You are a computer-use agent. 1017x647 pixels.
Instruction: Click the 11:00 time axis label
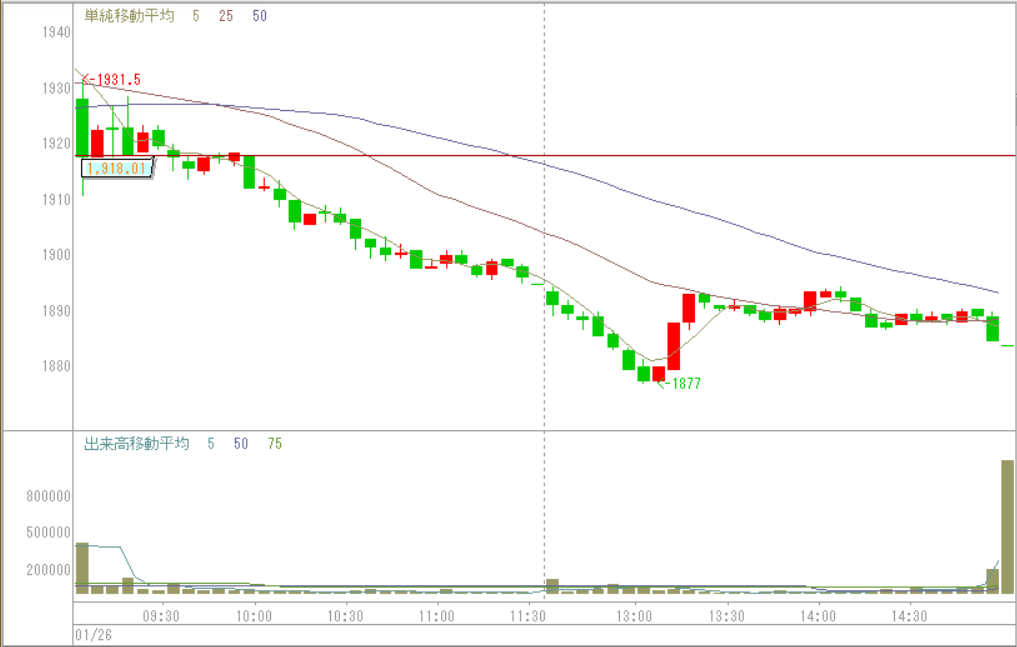pyautogui.click(x=437, y=616)
